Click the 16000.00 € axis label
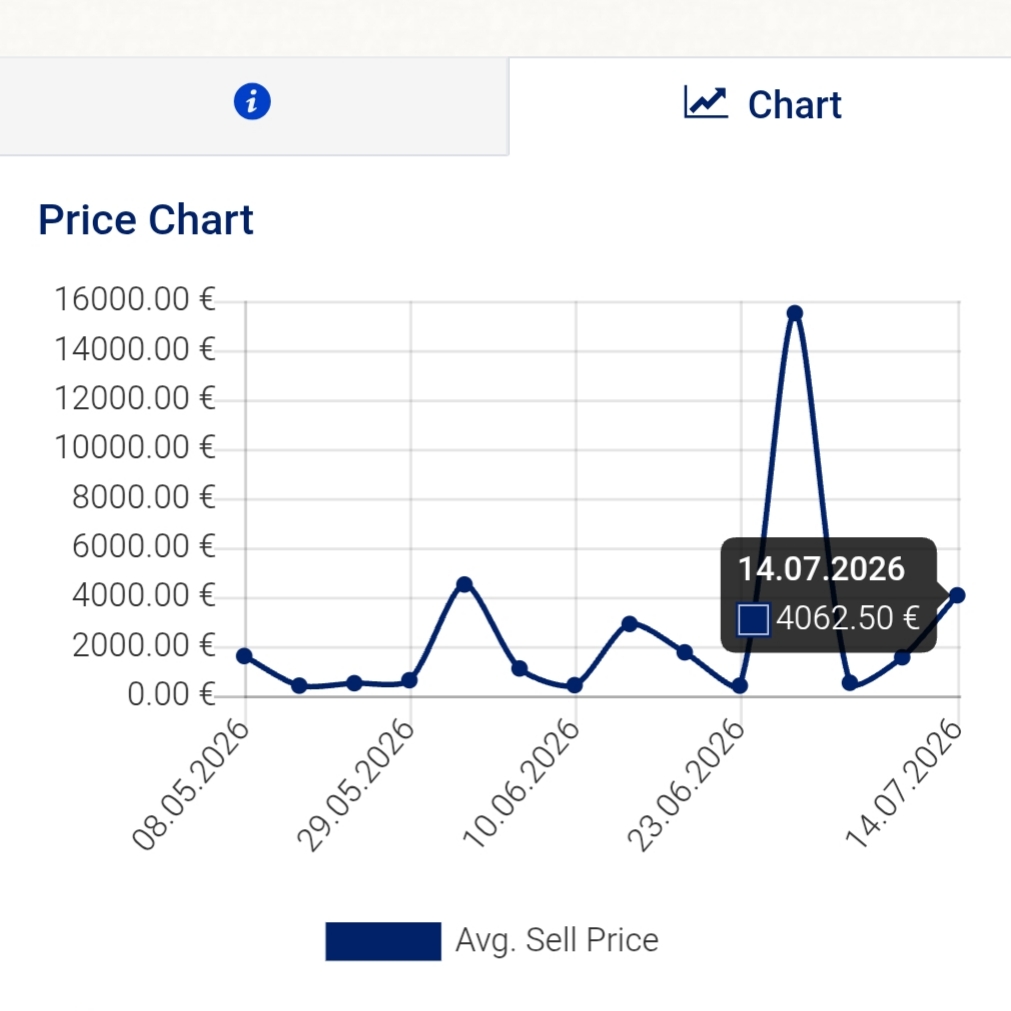1011x1011 pixels. pyautogui.click(x=135, y=299)
